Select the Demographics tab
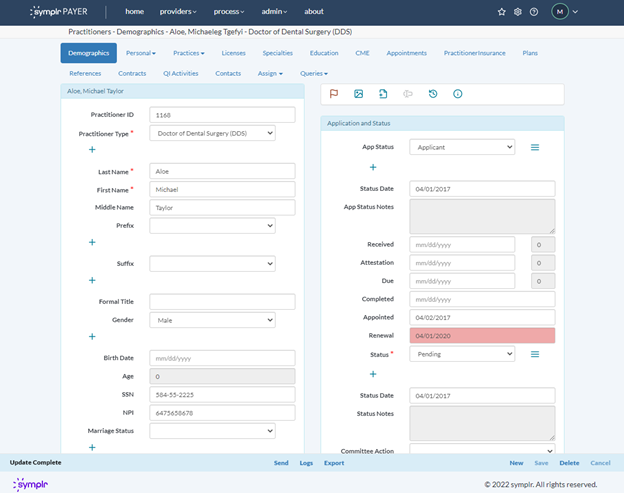 [x=89, y=53]
